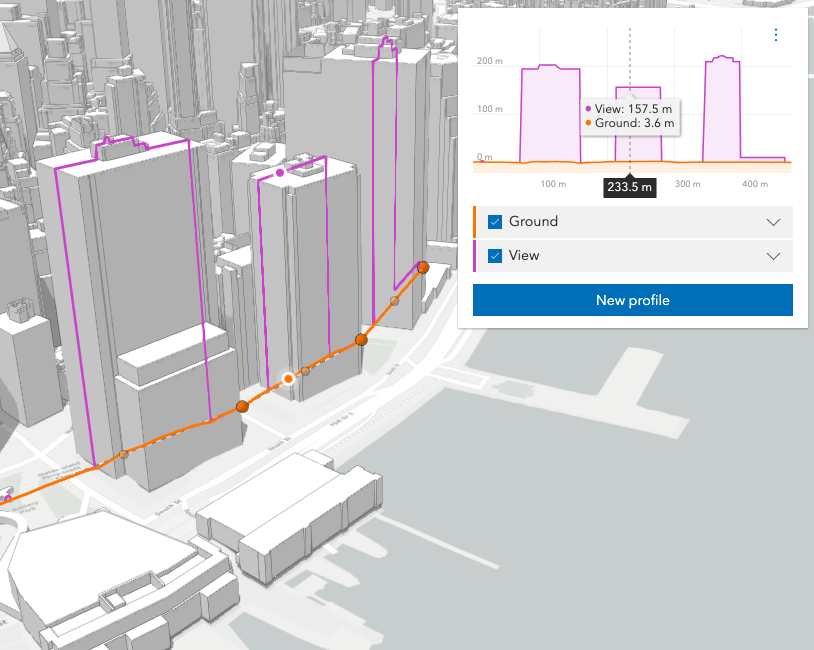Click the orange endpoint vertex atop the waterfront building
This screenshot has height=650, width=814.
coord(423,267)
